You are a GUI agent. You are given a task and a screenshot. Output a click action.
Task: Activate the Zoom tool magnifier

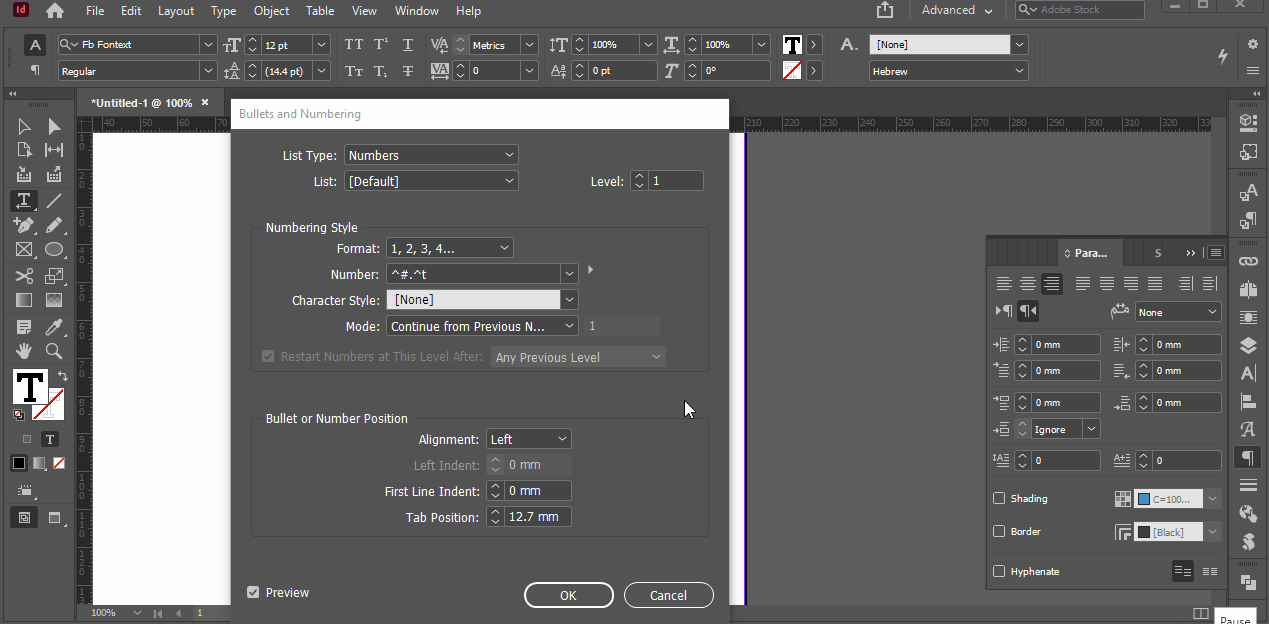(x=54, y=351)
